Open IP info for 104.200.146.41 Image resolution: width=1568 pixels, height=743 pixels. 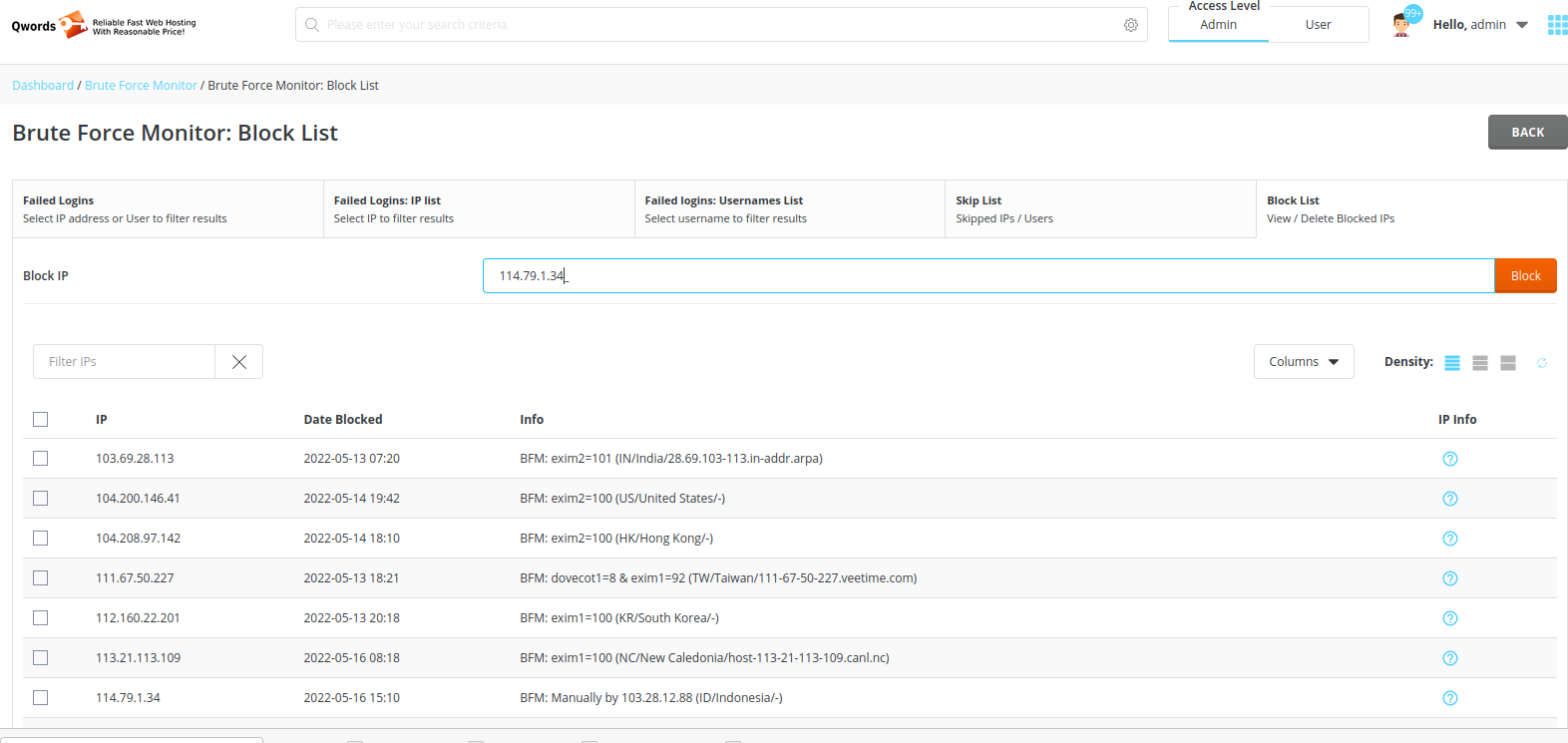pyautogui.click(x=1450, y=499)
